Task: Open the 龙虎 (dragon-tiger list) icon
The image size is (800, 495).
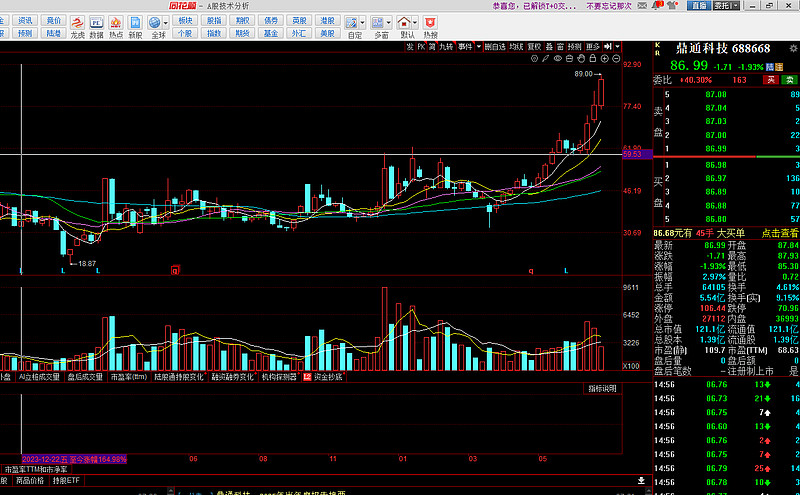Action: click(77, 23)
